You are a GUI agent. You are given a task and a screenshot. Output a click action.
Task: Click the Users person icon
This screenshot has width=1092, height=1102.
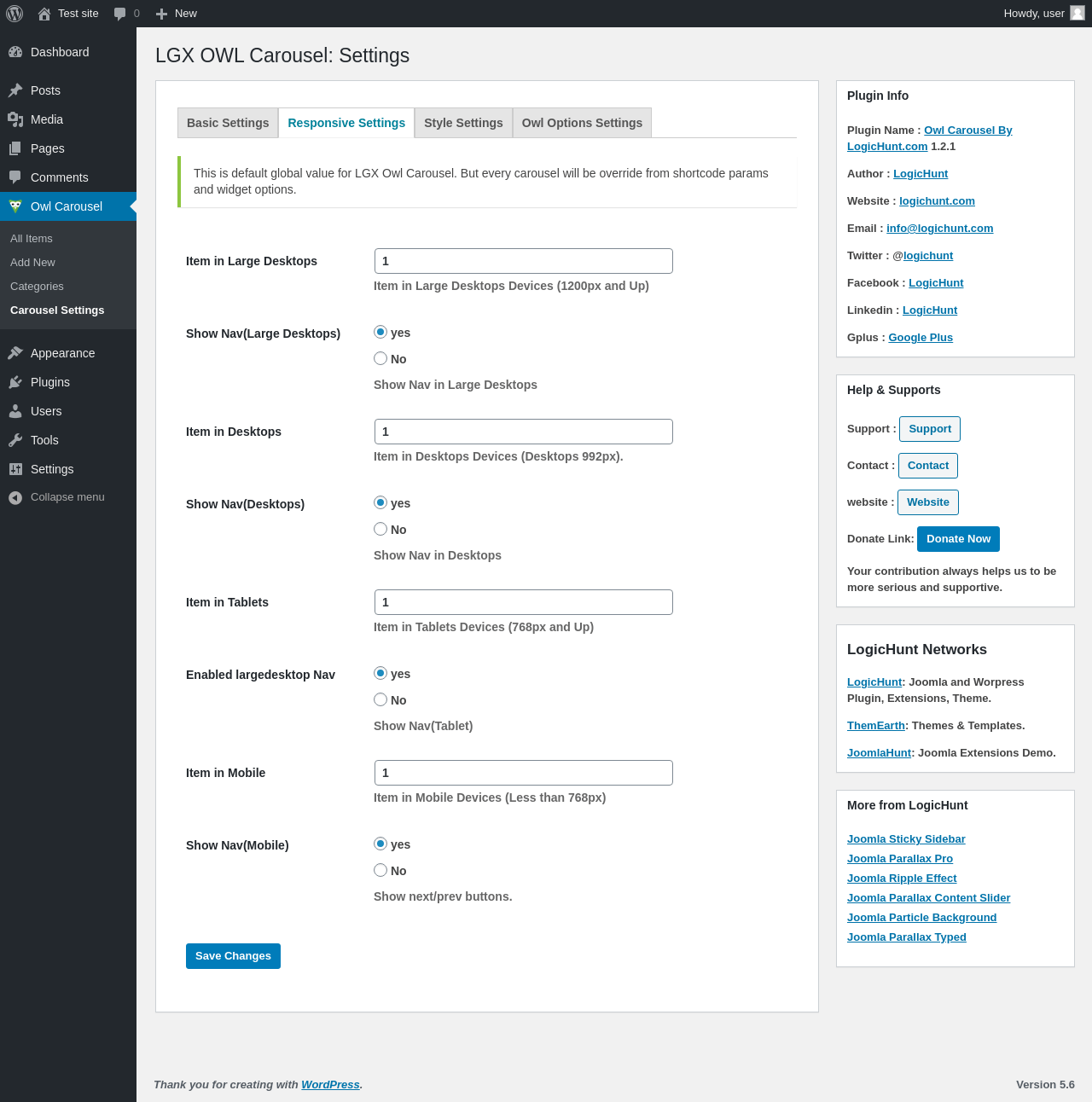coord(15,411)
